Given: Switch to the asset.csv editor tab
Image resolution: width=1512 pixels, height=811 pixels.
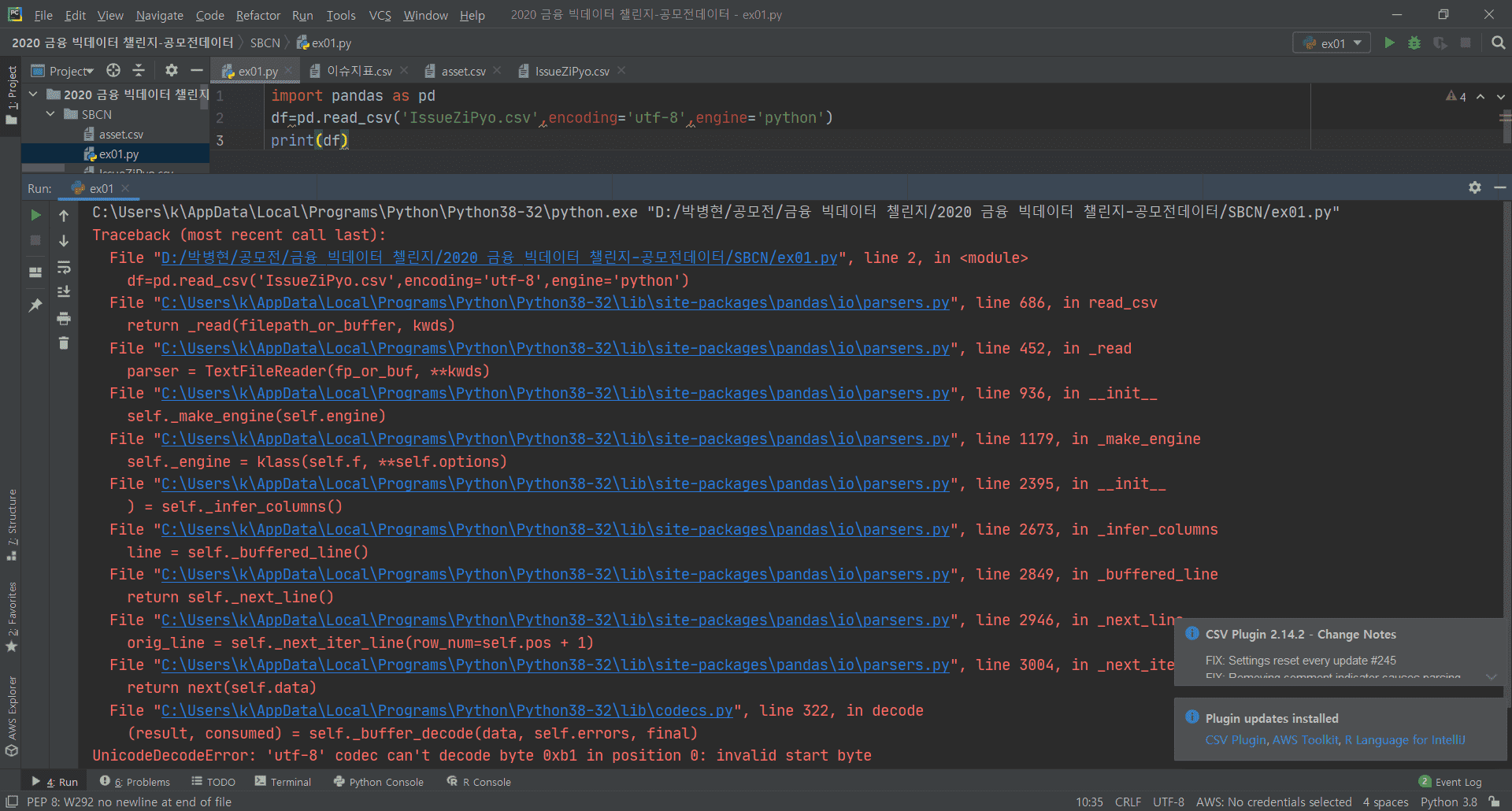Looking at the screenshot, I should click(x=463, y=72).
